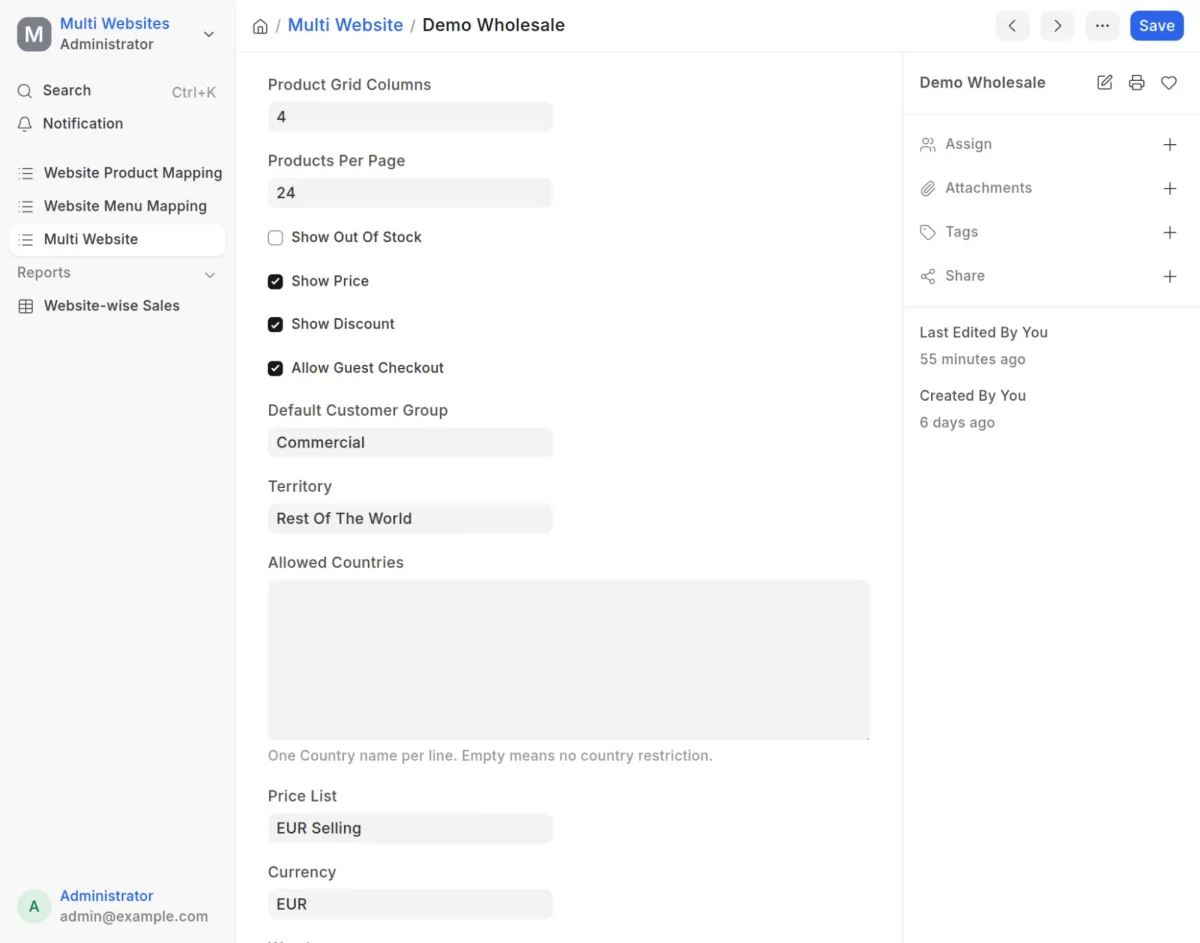
Task: Enable the Show Out Of Stock checkbox
Action: click(275, 238)
